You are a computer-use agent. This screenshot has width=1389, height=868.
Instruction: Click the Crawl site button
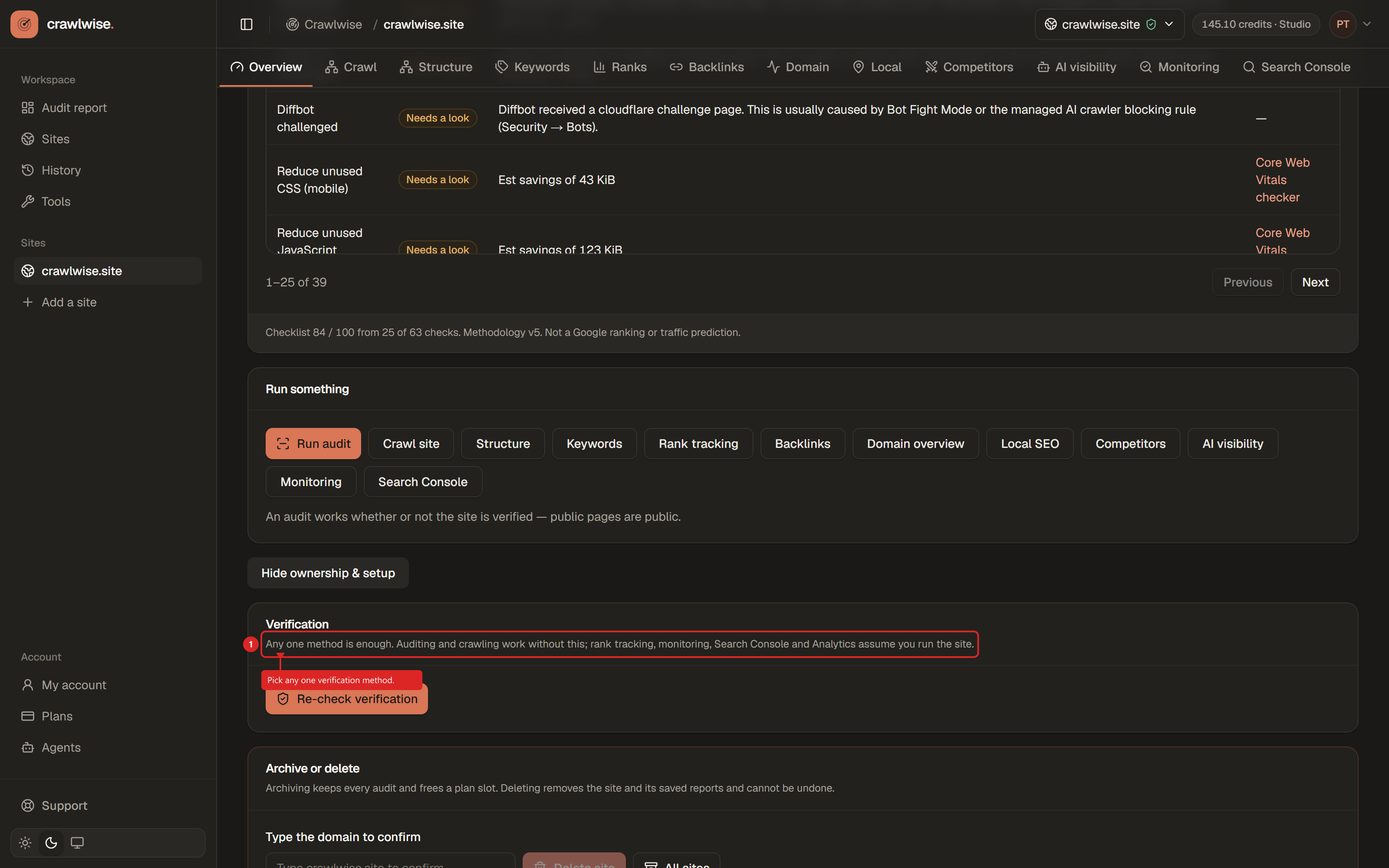(x=411, y=443)
